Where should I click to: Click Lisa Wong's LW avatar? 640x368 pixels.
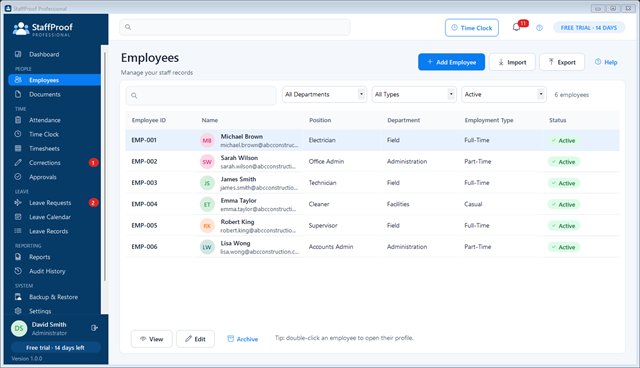(x=207, y=247)
